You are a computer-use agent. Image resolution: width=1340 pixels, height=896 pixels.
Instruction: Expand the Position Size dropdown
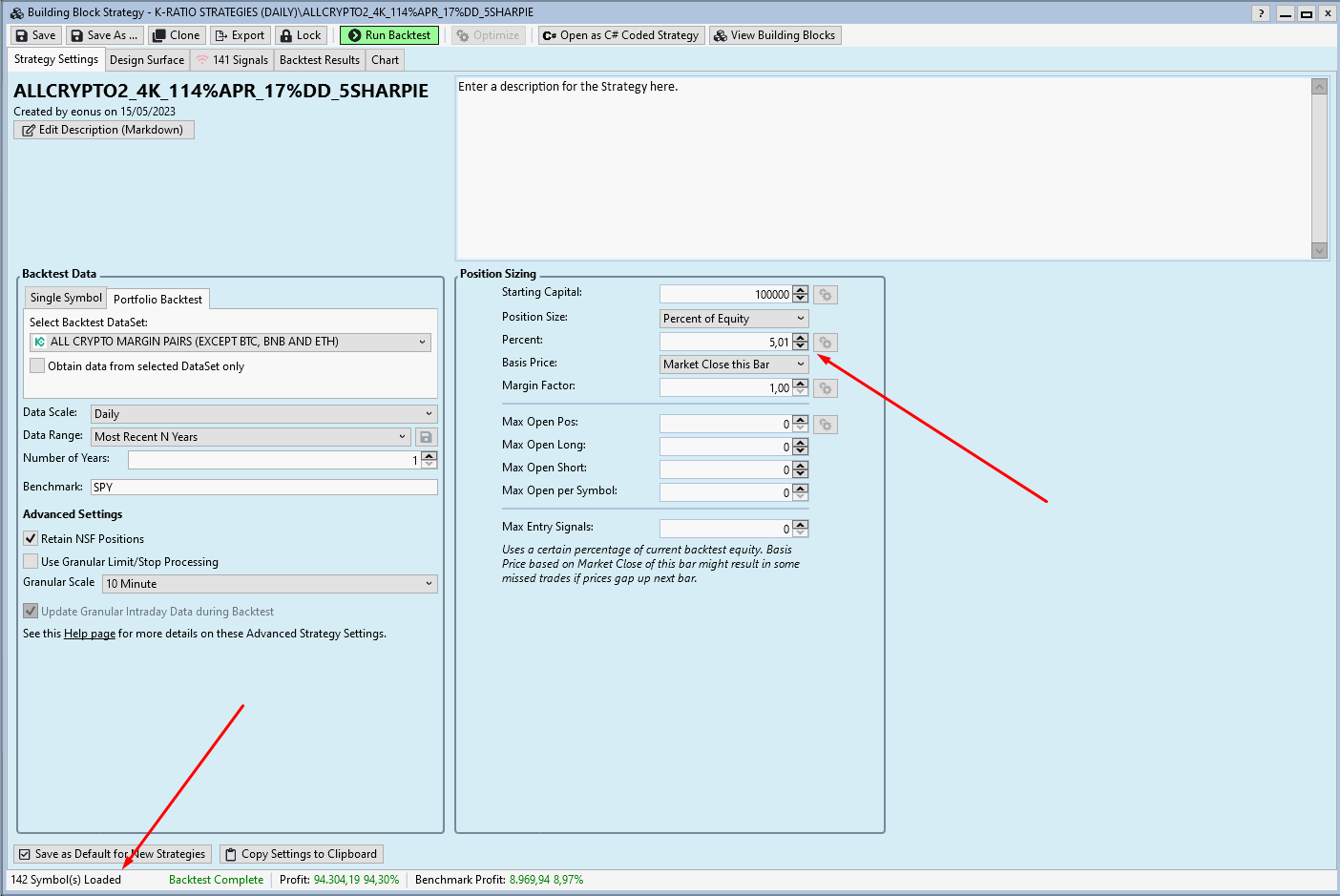click(734, 319)
